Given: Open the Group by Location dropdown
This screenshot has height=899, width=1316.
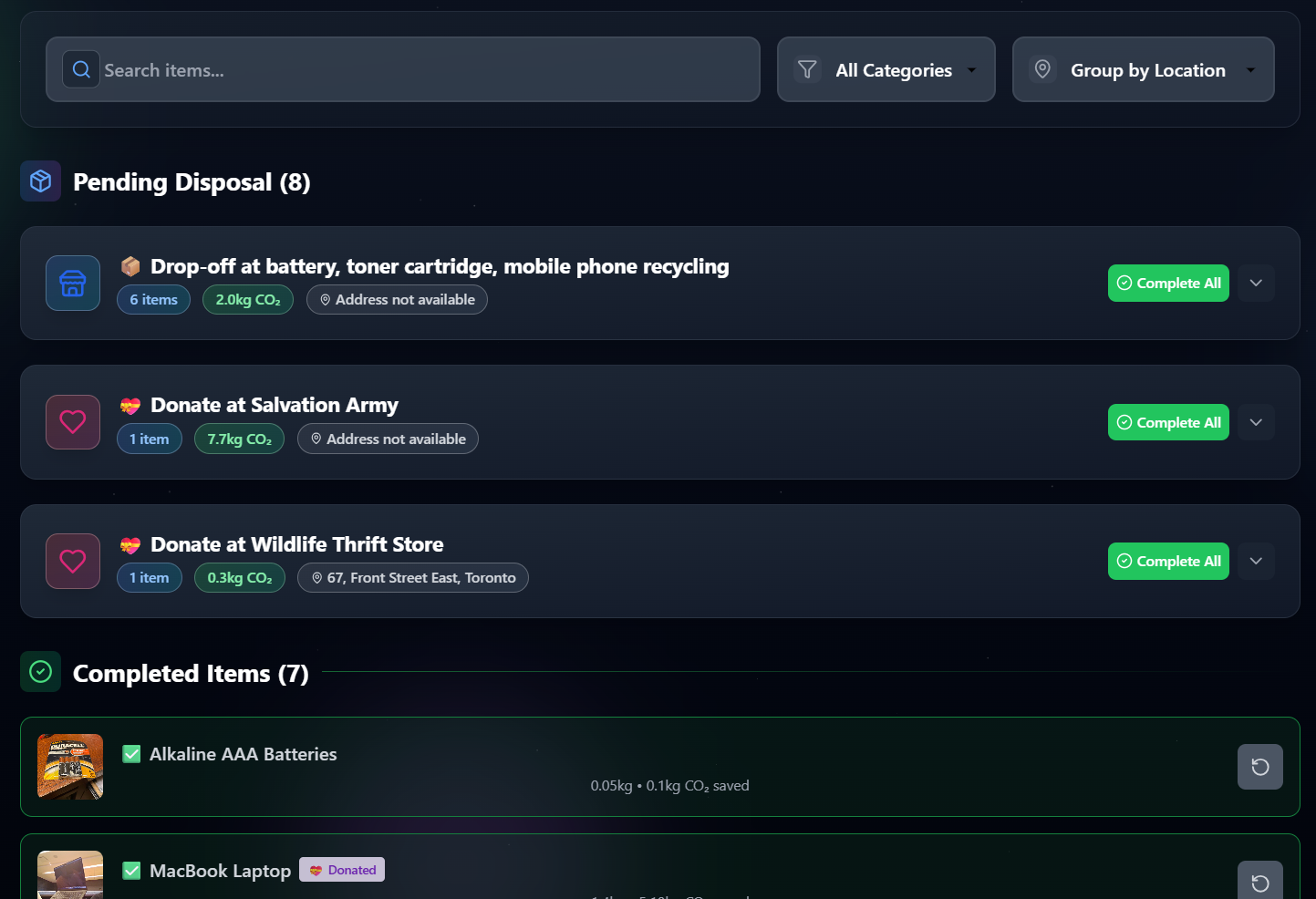Looking at the screenshot, I should click(1143, 68).
